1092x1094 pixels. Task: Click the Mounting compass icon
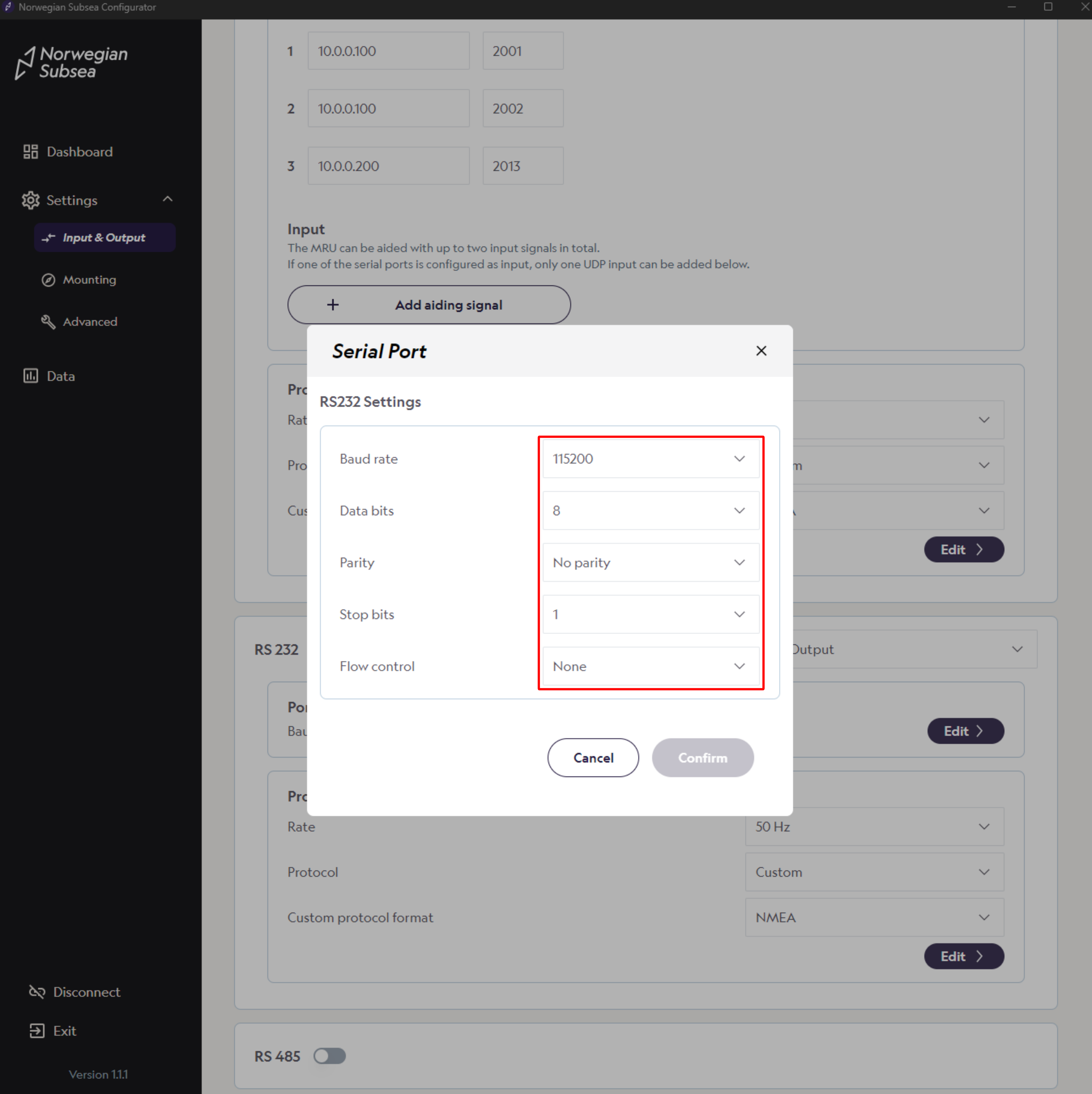click(x=49, y=280)
